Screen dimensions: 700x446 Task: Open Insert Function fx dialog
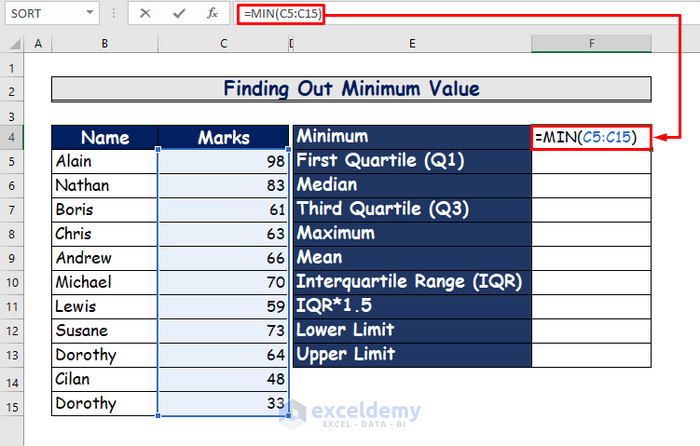point(212,13)
